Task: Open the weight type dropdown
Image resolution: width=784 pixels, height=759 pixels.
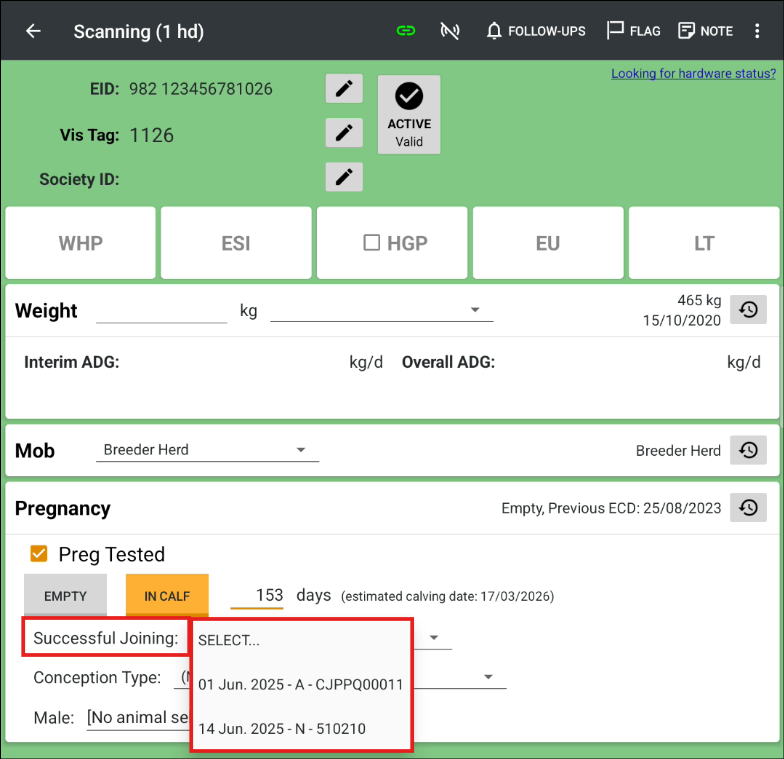Action: 382,310
